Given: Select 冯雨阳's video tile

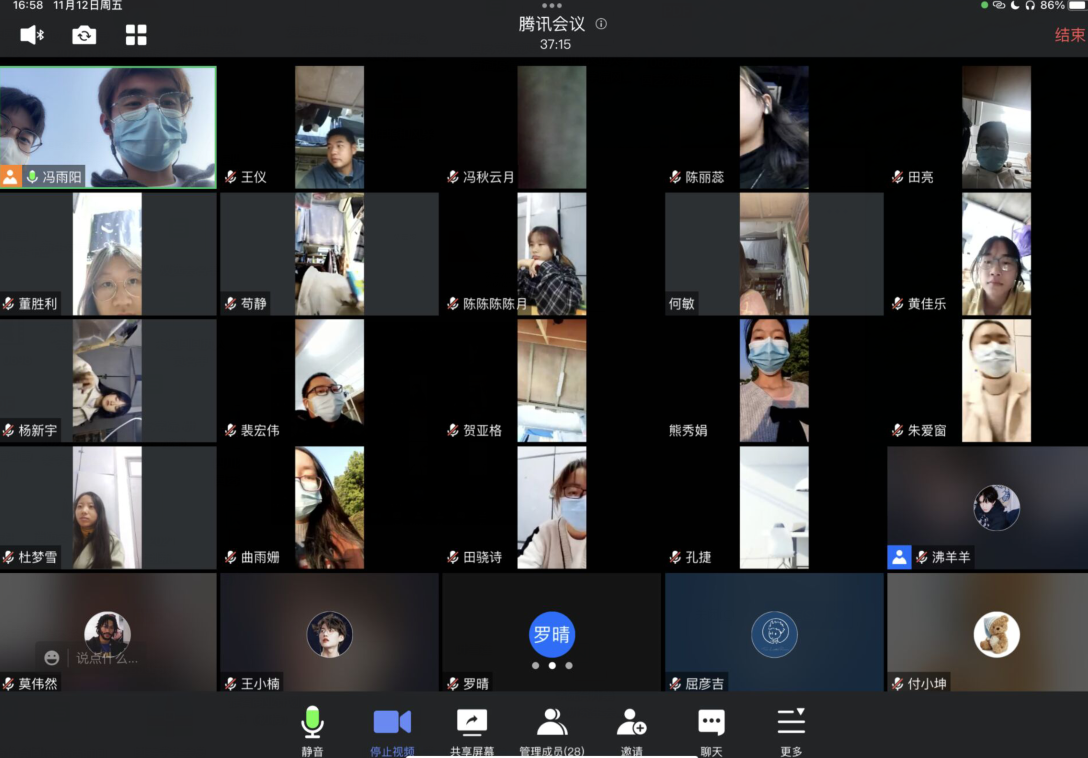Looking at the screenshot, I should (x=108, y=127).
